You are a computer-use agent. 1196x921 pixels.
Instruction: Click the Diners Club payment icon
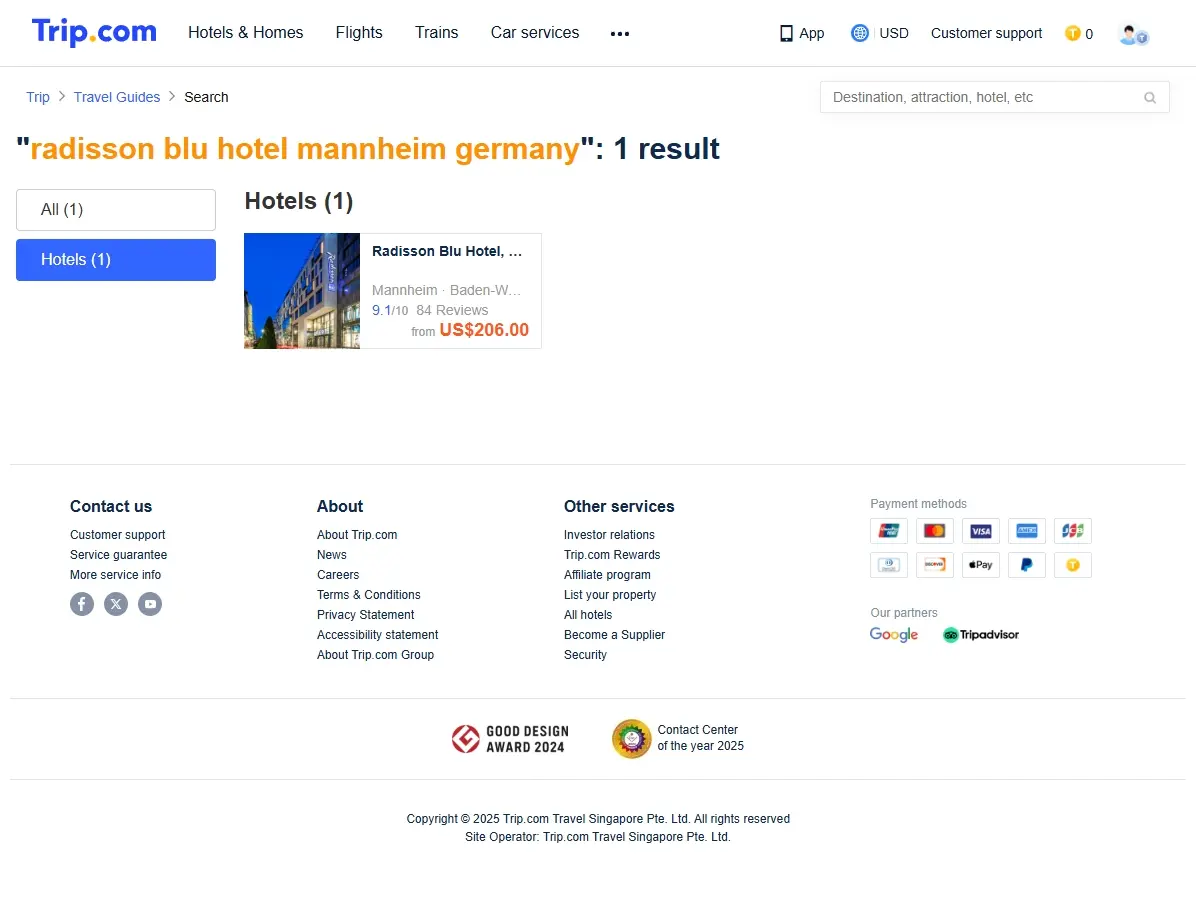(x=889, y=565)
